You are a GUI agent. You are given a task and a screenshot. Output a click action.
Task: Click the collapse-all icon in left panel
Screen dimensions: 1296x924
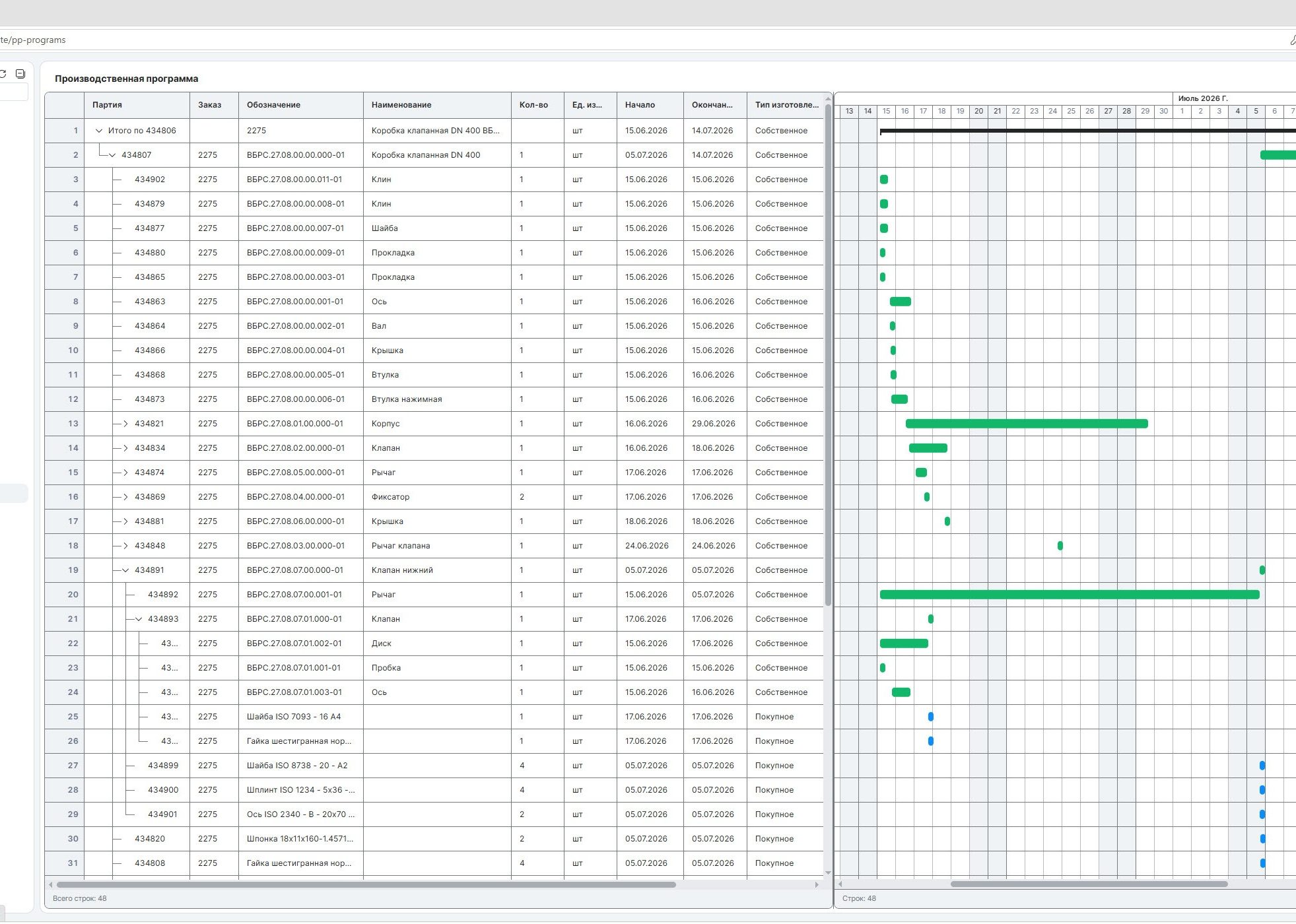tap(20, 73)
